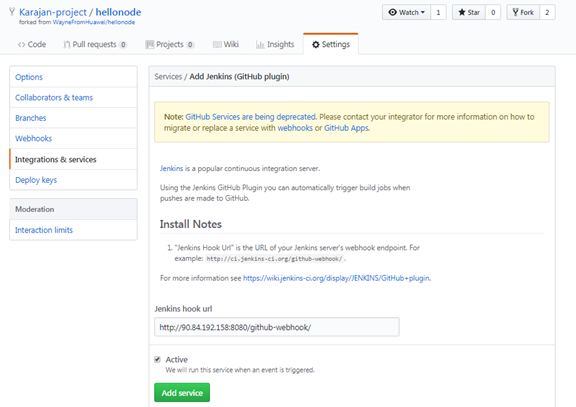Open the hellonode repository link
This screenshot has width=576, height=407.
pyautogui.click(x=118, y=12)
